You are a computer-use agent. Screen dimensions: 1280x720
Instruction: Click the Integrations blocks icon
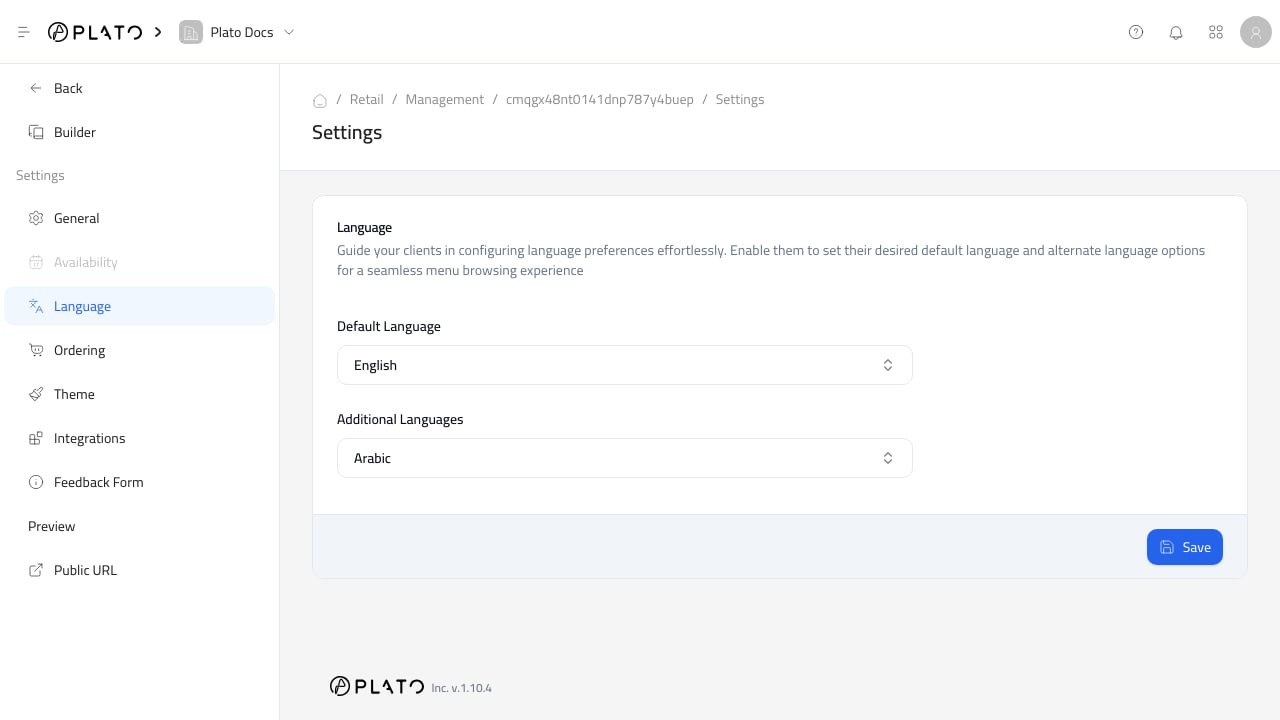click(36, 438)
